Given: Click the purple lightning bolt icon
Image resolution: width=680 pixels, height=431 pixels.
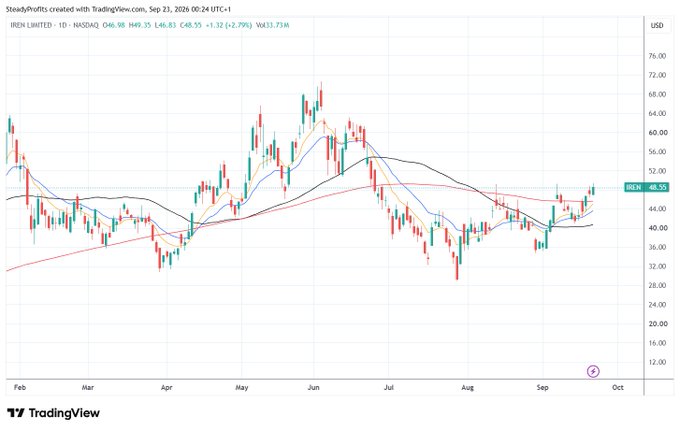Looking at the screenshot, I should pos(593,371).
